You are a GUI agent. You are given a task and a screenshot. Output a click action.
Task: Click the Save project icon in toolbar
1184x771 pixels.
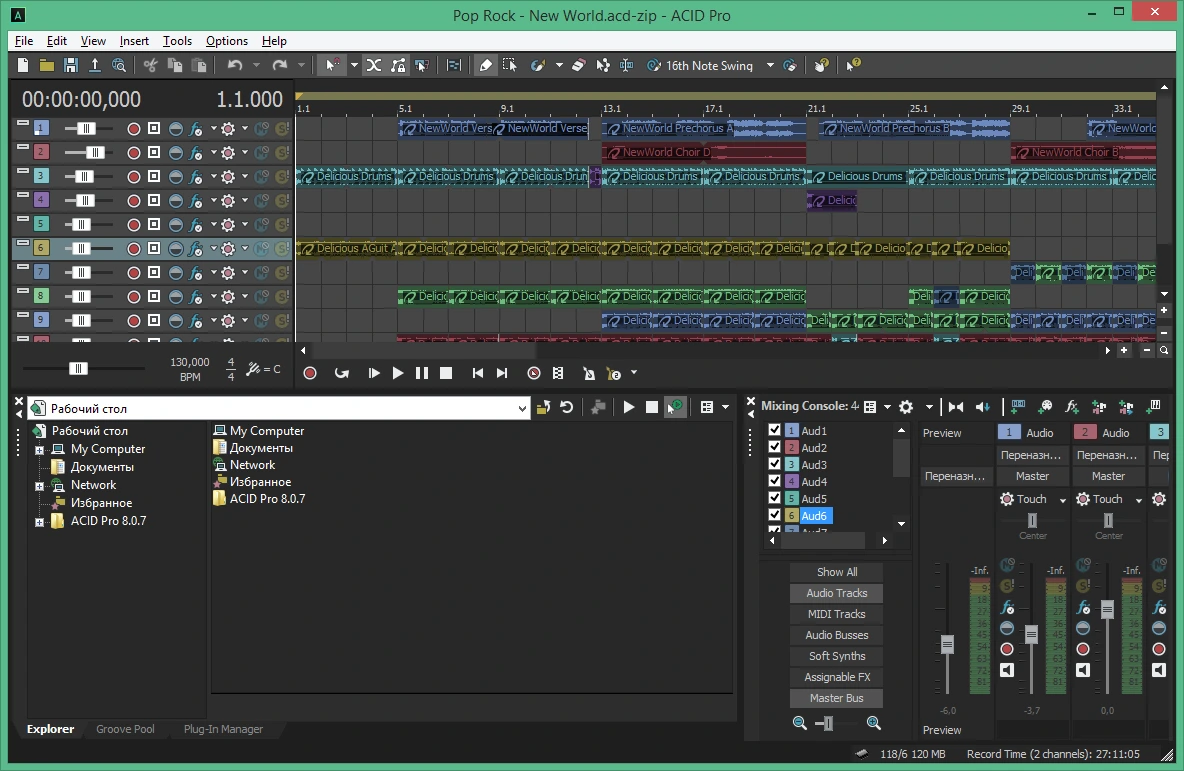pos(70,66)
